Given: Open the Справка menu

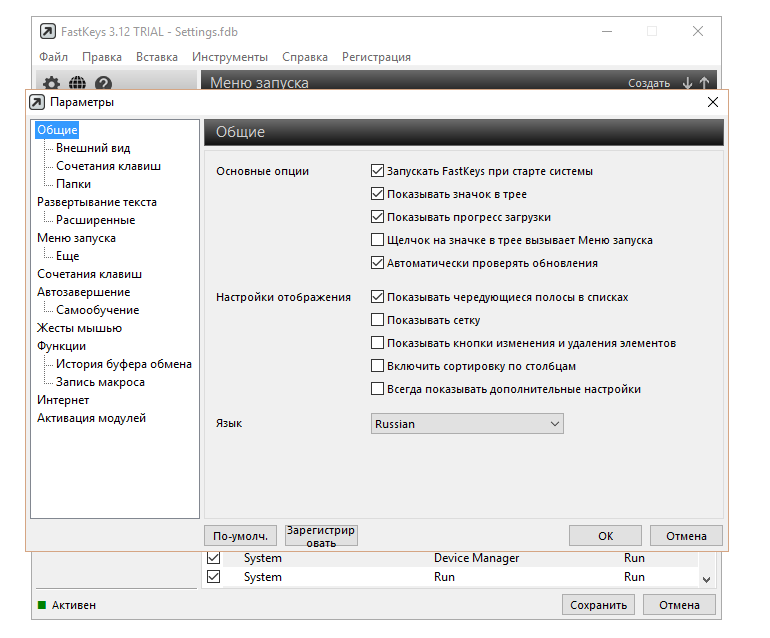Looking at the screenshot, I should (x=304, y=57).
